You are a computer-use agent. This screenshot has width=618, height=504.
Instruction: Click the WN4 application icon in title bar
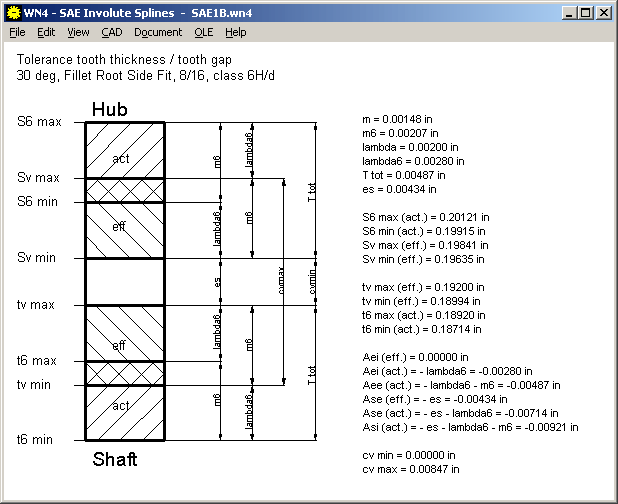pos(13,13)
